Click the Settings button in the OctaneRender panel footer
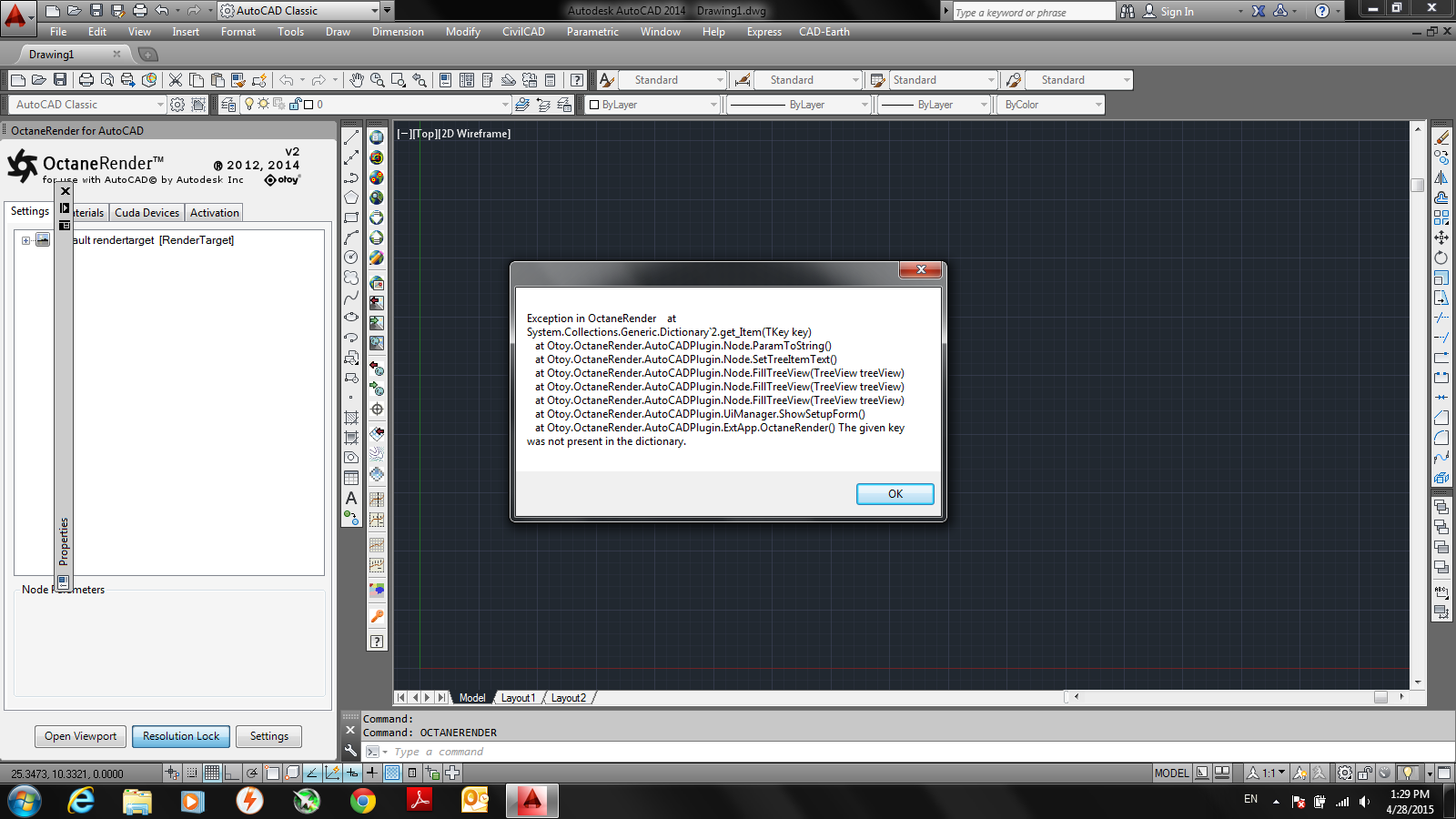This screenshot has height=819, width=1456. (x=269, y=736)
